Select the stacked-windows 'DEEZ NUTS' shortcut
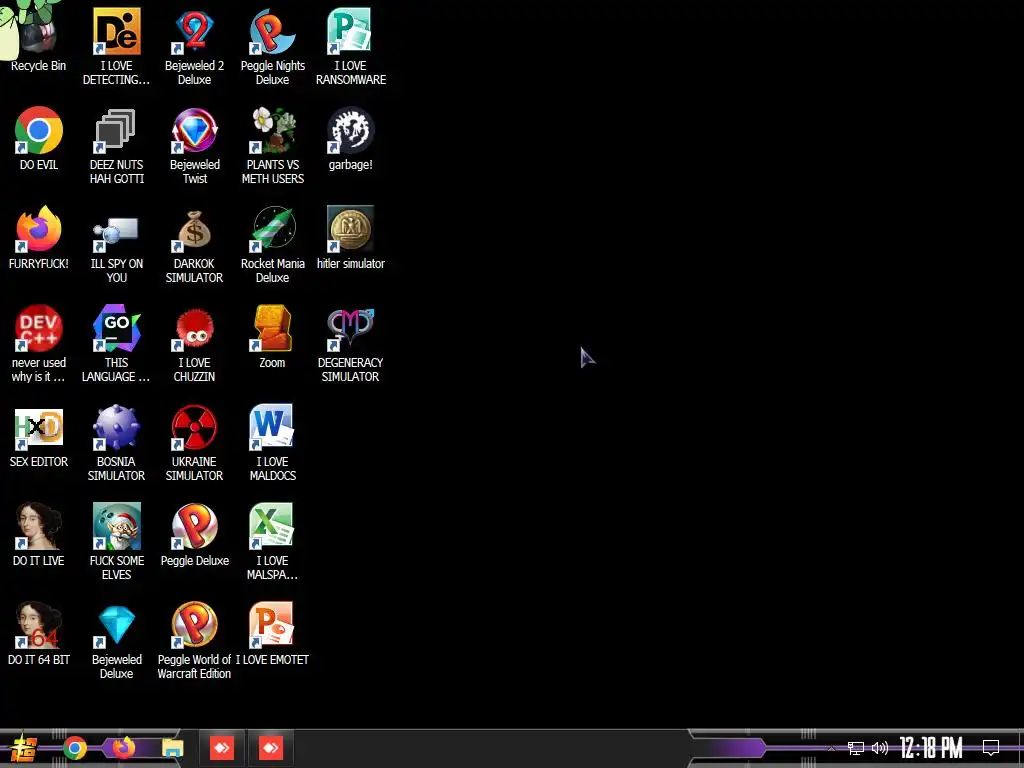 click(116, 130)
